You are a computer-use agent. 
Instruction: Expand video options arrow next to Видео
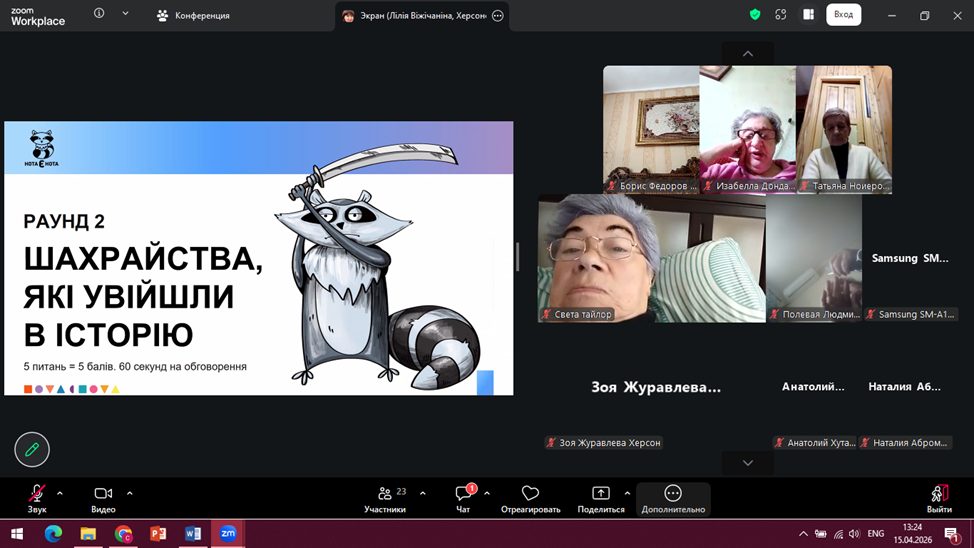tap(130, 493)
